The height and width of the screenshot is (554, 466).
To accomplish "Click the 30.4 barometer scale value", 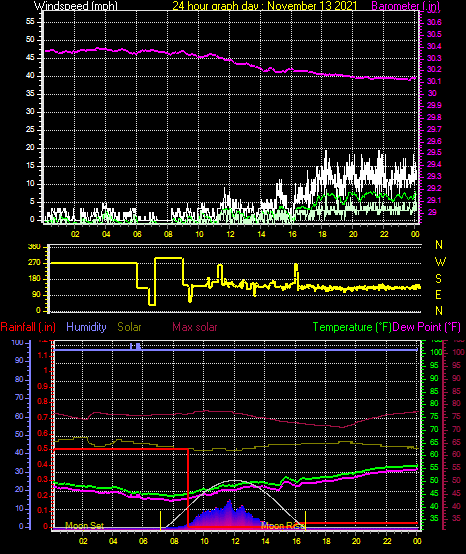I will [434, 46].
